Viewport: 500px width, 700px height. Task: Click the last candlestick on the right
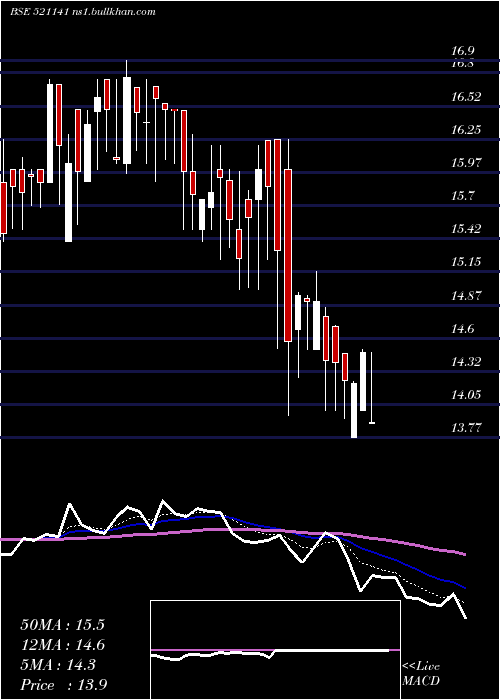tap(371, 388)
